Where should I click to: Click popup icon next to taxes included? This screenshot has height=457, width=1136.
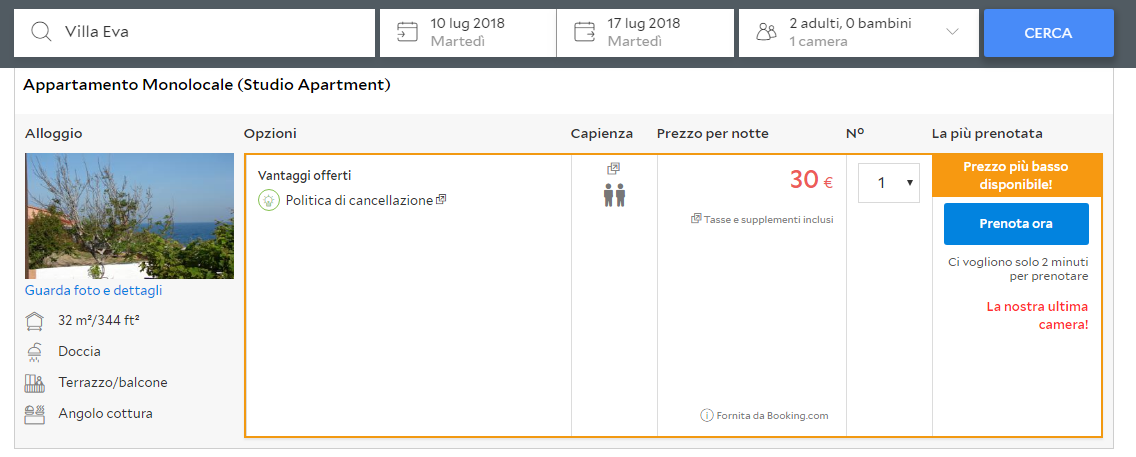(696, 219)
